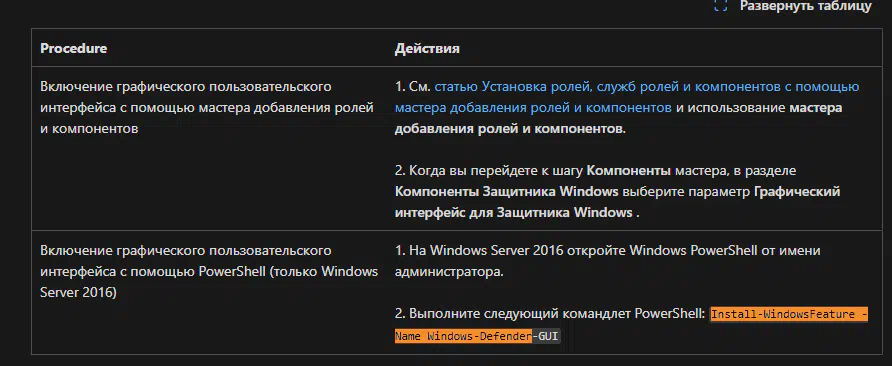Viewport: 892px width, 366px height.
Task: Click the expand table icon
Action: 721,6
